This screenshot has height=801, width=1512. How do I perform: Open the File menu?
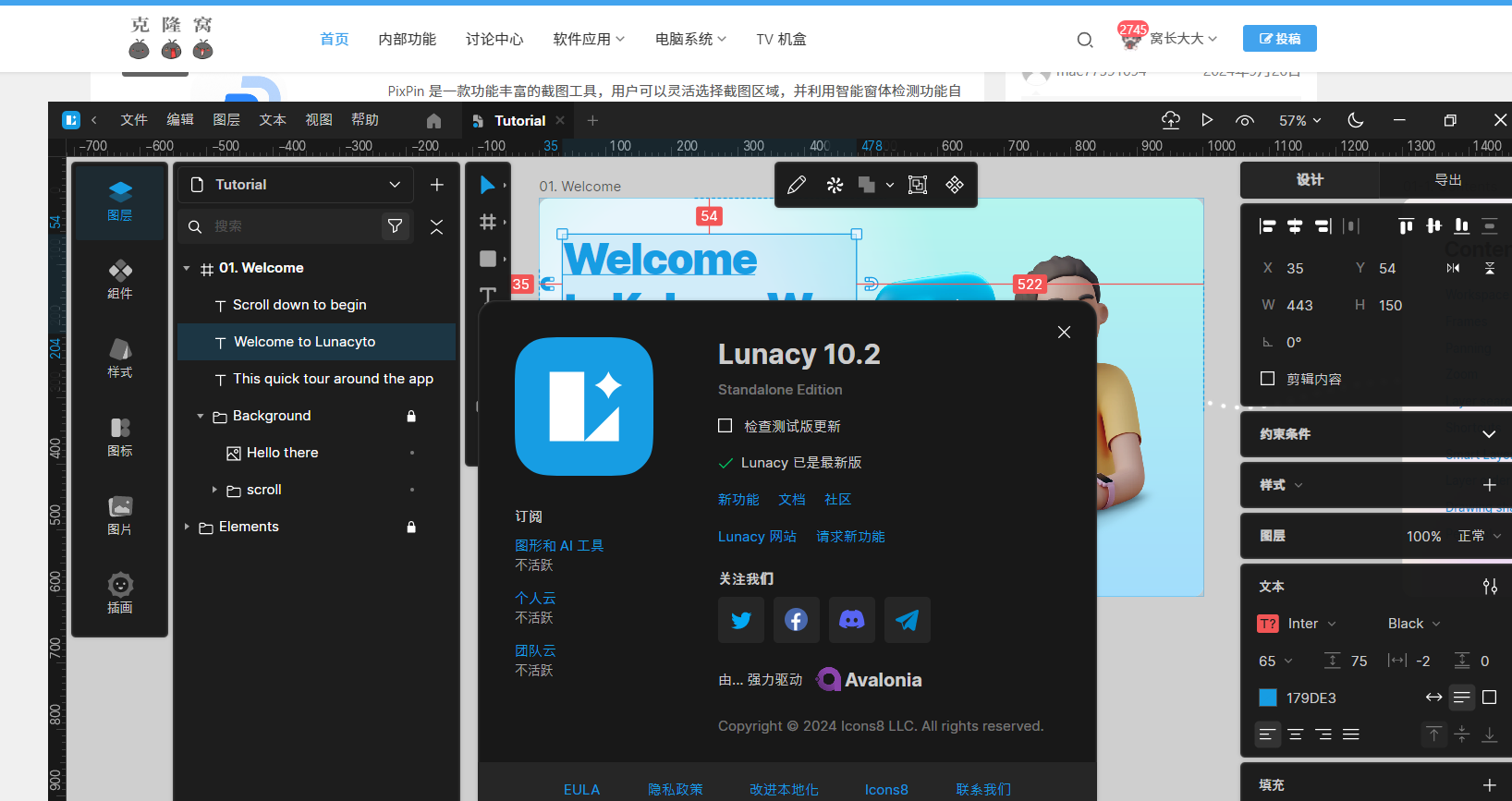134,120
